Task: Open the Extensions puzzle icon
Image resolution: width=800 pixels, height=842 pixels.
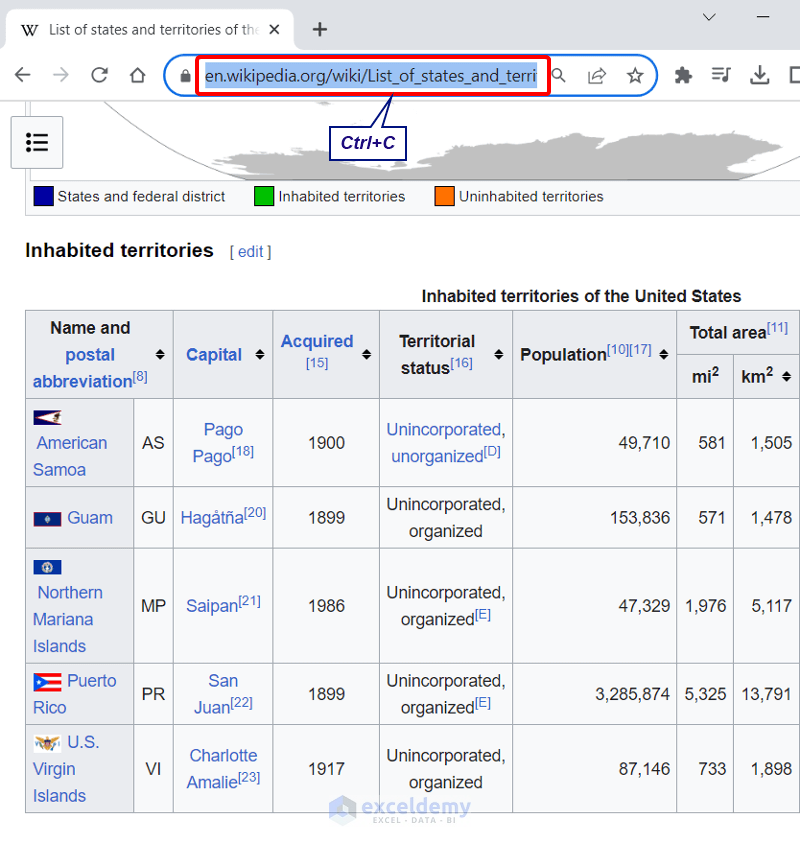Action: 683,75
